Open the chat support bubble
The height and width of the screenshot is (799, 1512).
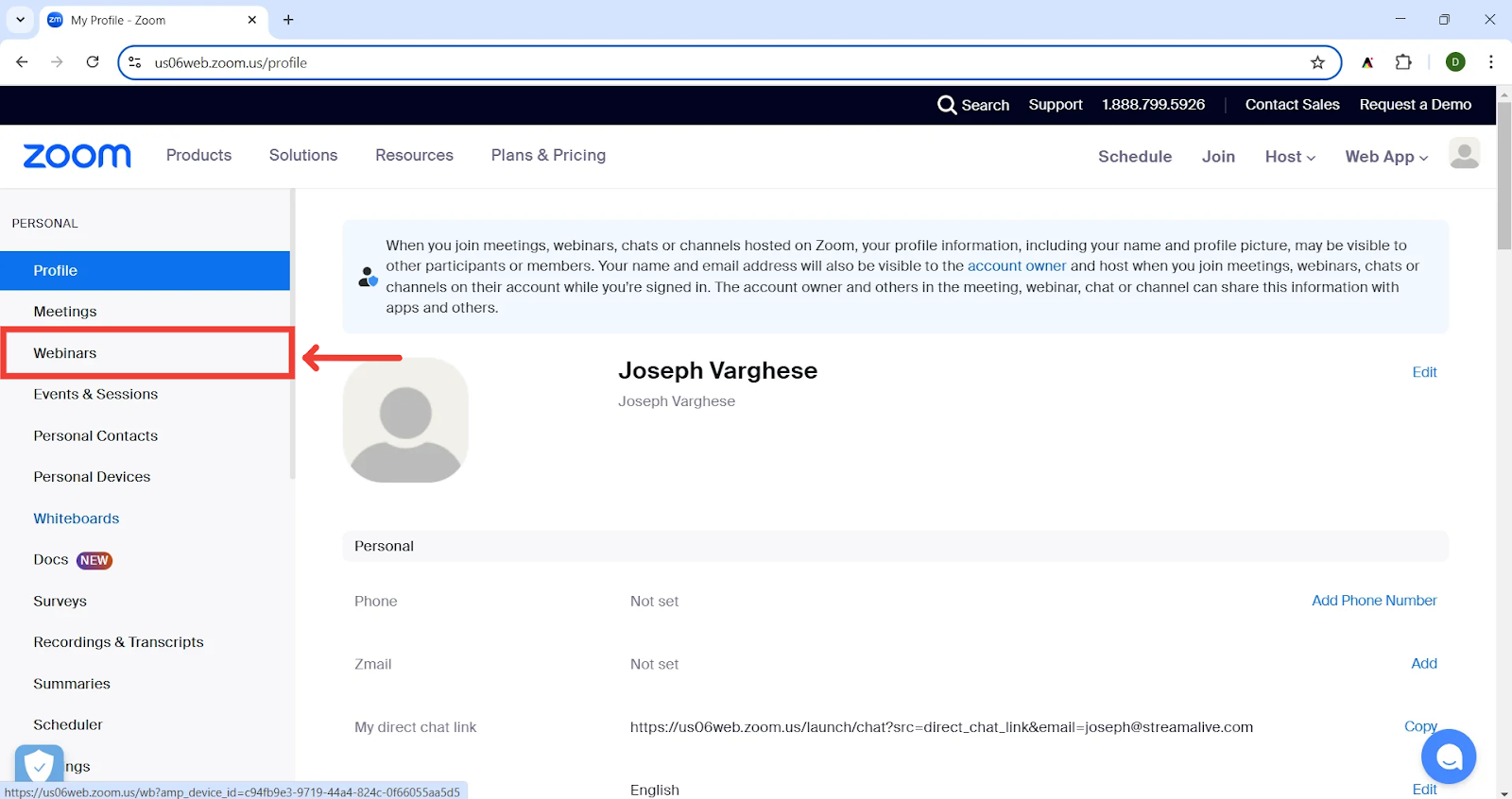tap(1449, 756)
